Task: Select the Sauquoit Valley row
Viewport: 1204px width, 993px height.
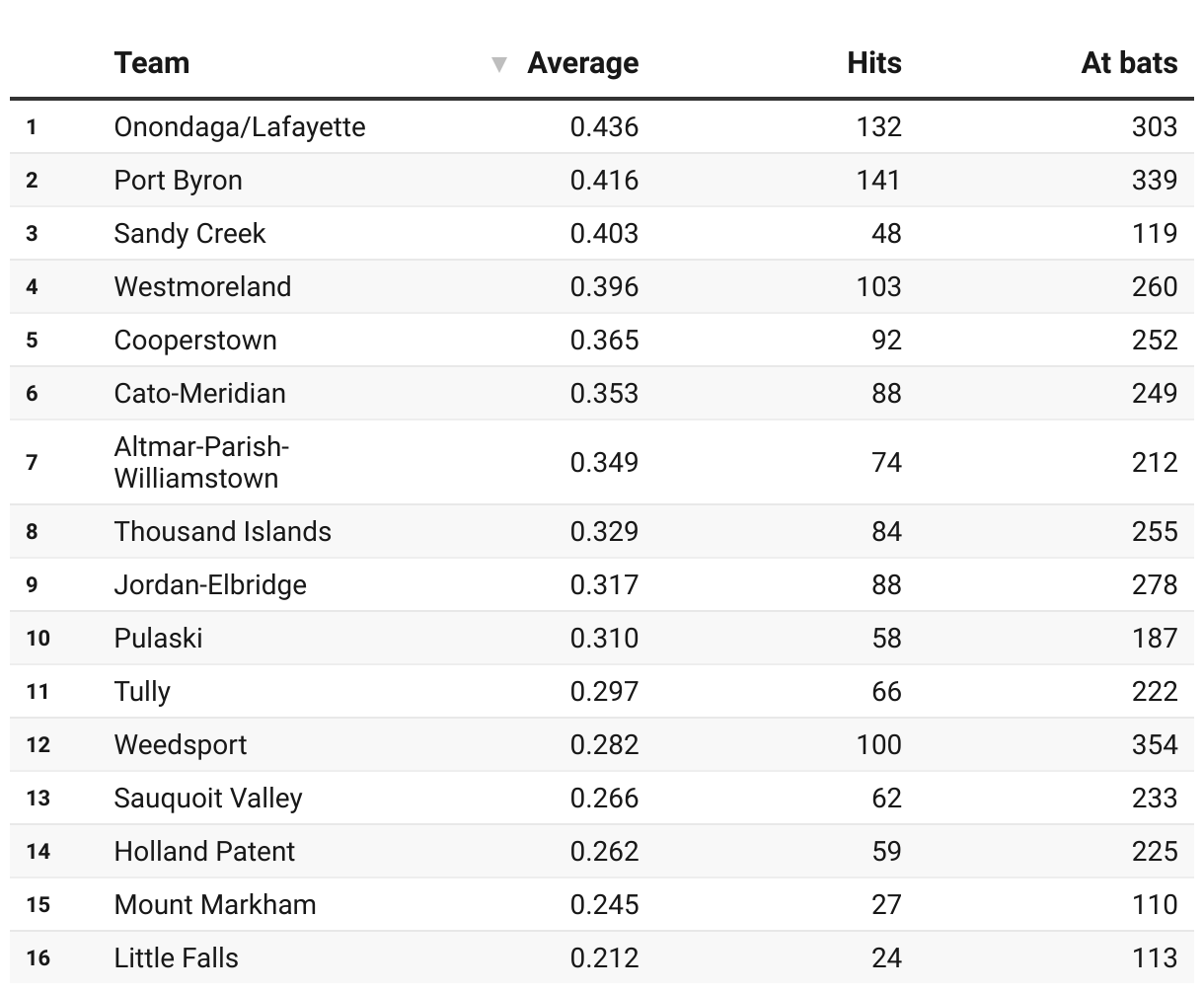Action: click(602, 799)
